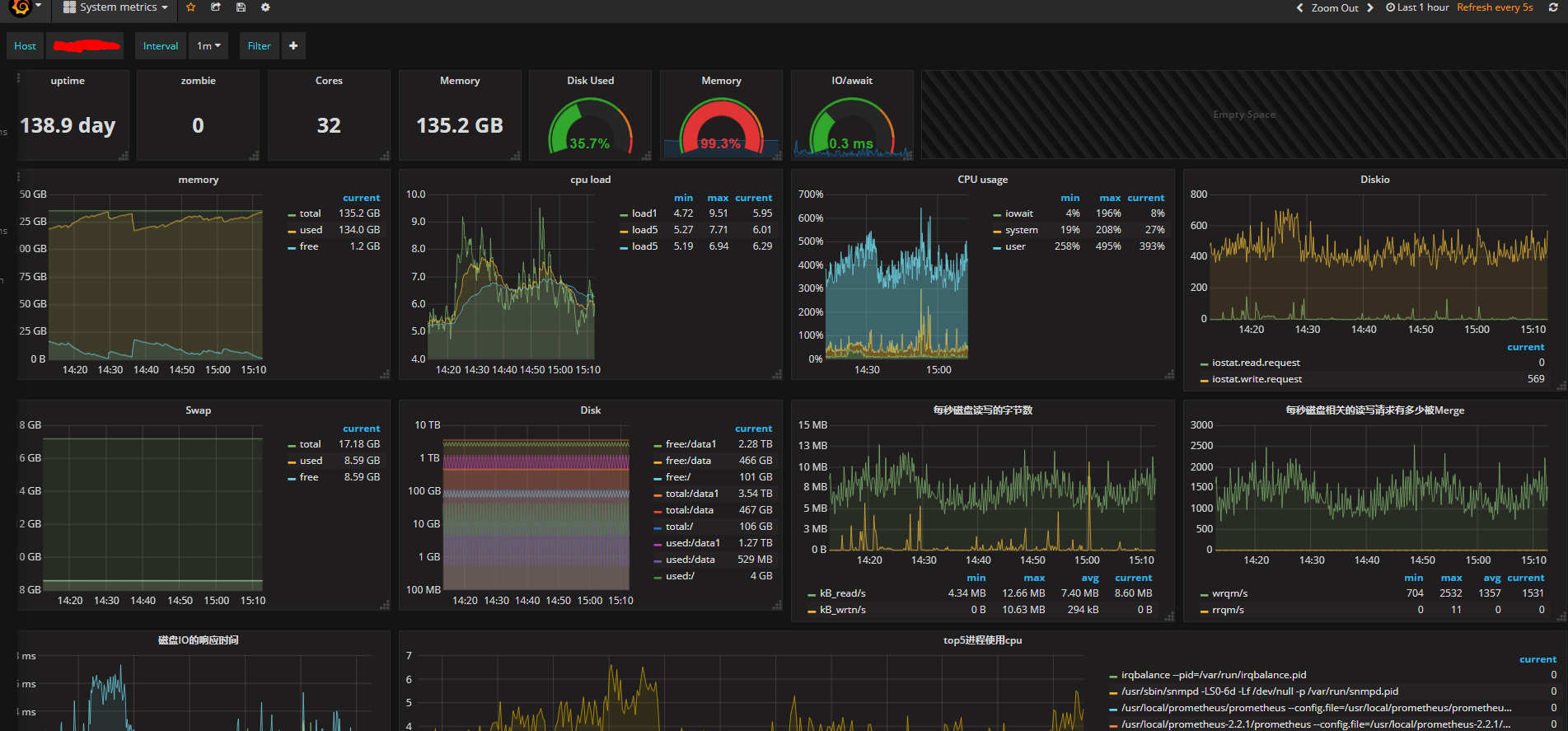
Task: Shift time range back with left arrow
Action: (x=1300, y=7)
